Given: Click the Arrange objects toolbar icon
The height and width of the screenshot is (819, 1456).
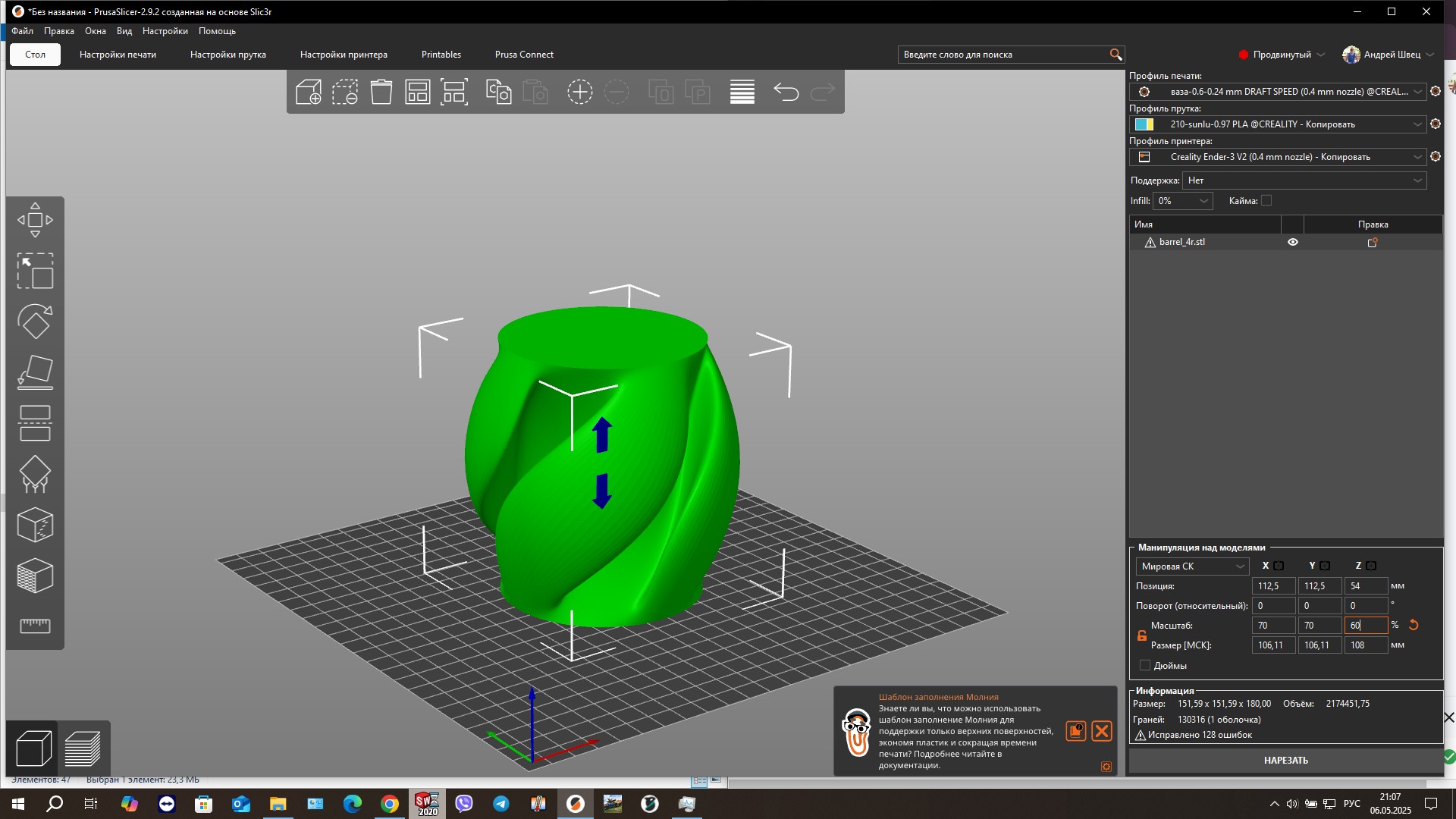Looking at the screenshot, I should (x=417, y=92).
